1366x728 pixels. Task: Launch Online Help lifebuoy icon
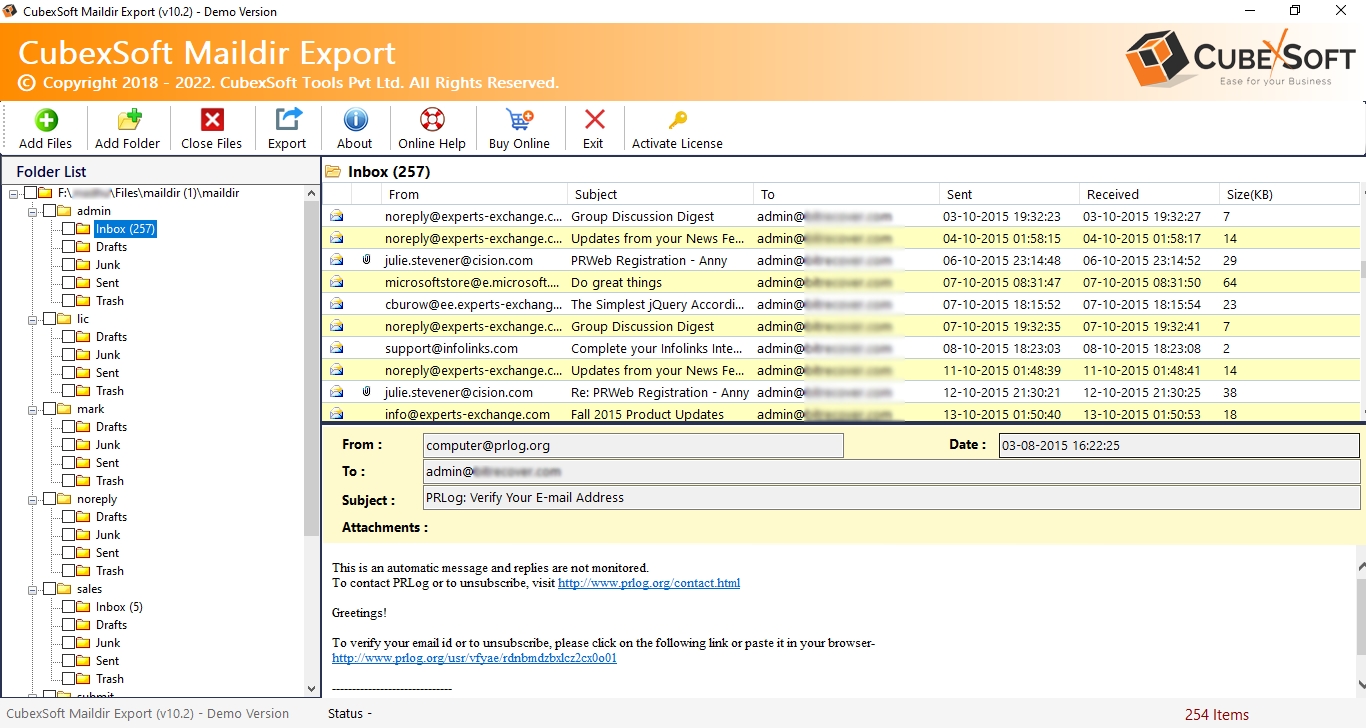432,121
